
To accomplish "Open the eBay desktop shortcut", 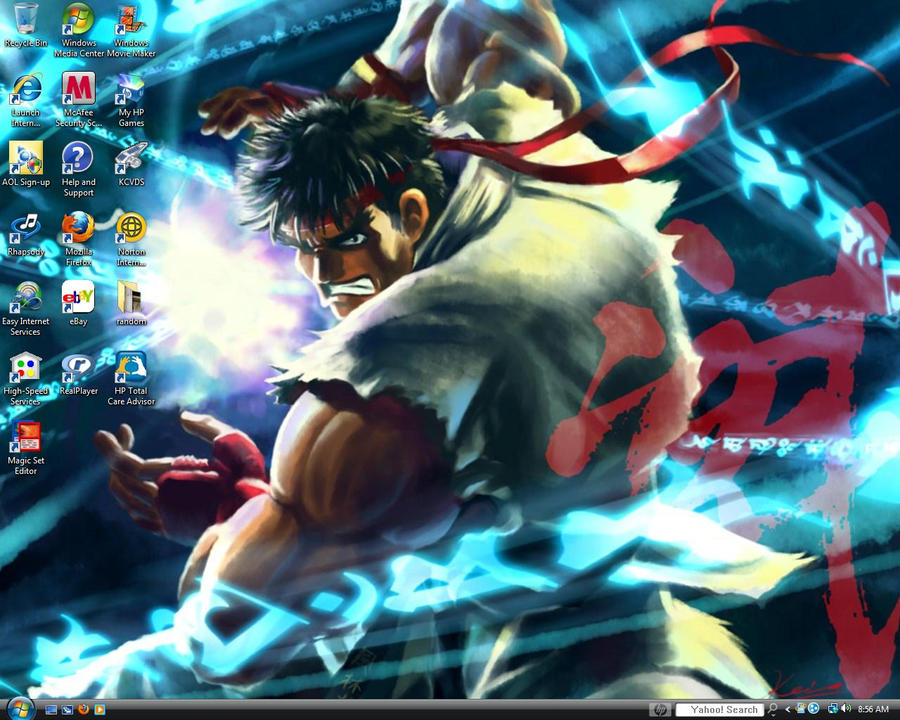I will [x=78, y=303].
